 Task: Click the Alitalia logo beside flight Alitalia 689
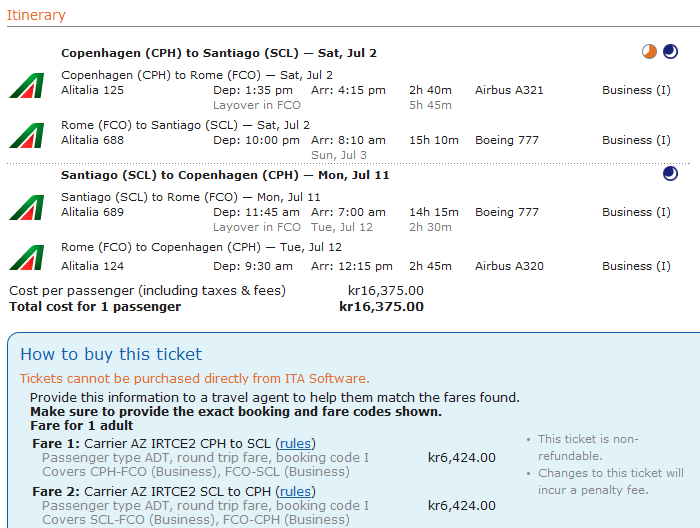pyautogui.click(x=27, y=207)
